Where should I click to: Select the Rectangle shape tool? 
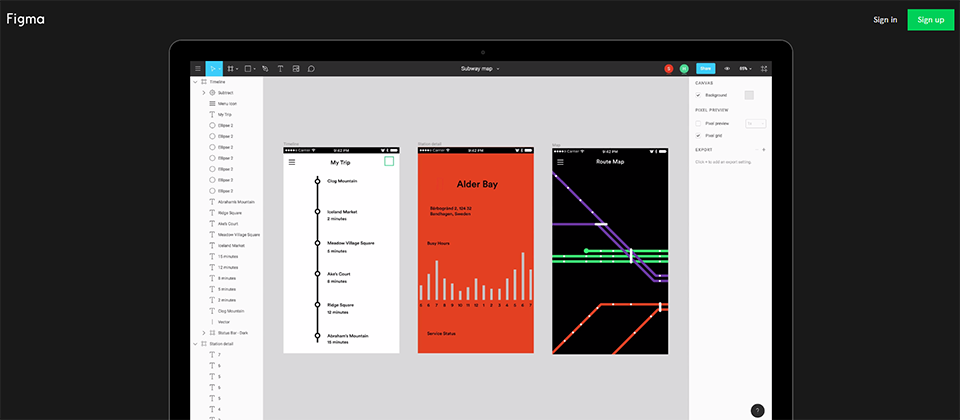tap(248, 69)
